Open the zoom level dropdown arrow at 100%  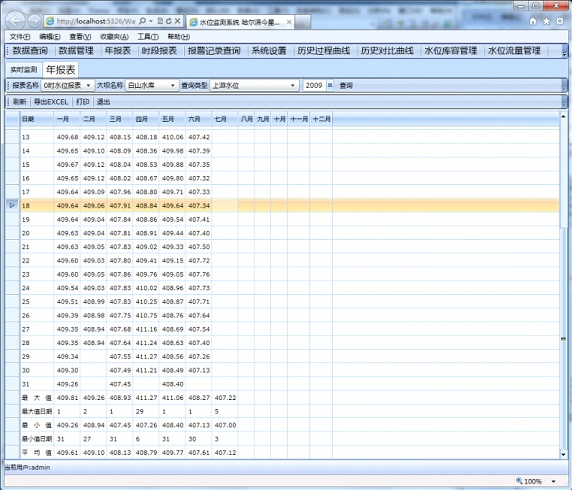(x=553, y=481)
